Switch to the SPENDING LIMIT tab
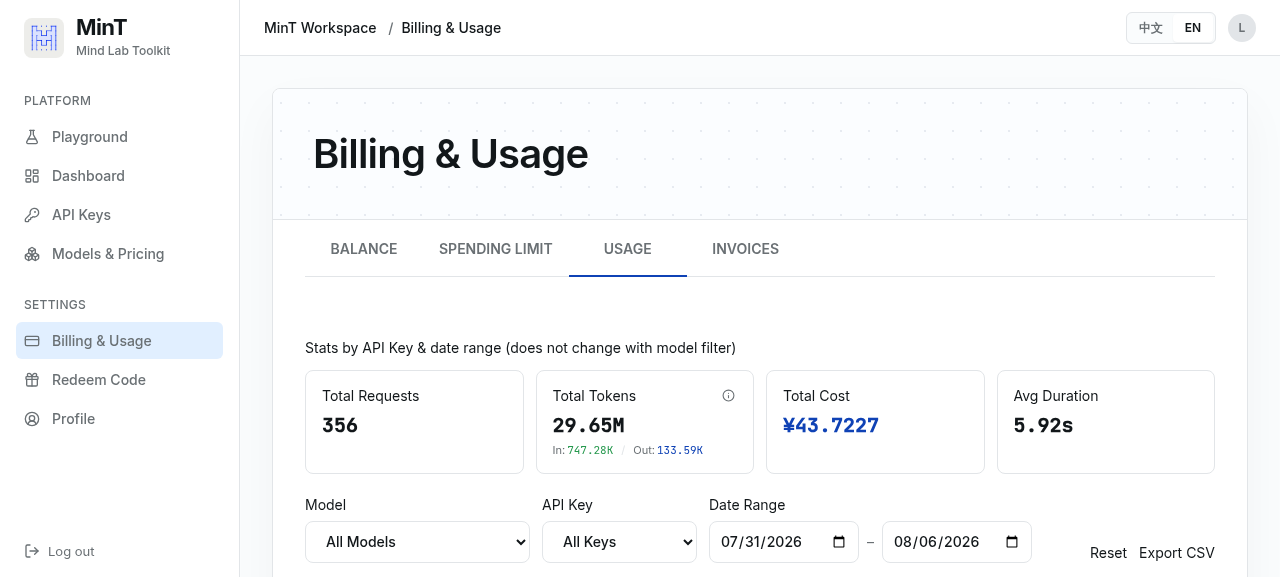Viewport: 1280px width, 577px height. click(x=496, y=249)
